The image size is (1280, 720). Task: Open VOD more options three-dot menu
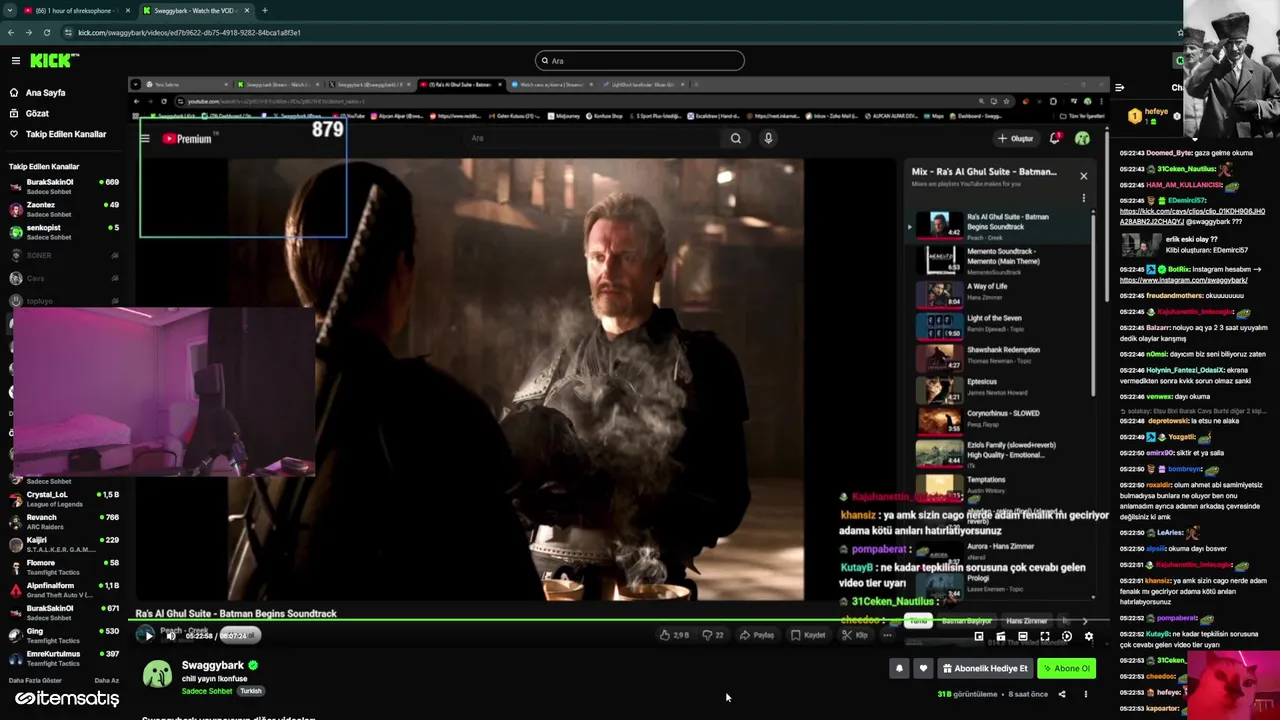pos(1086,694)
